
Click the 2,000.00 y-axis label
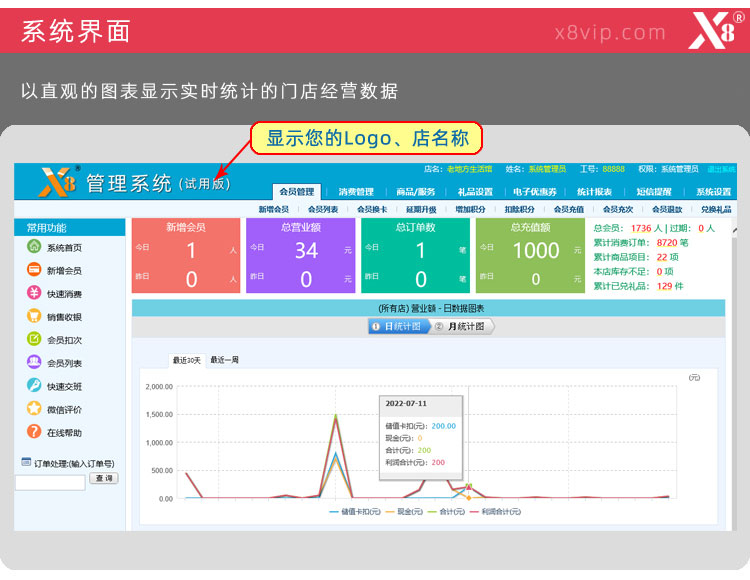click(x=159, y=386)
